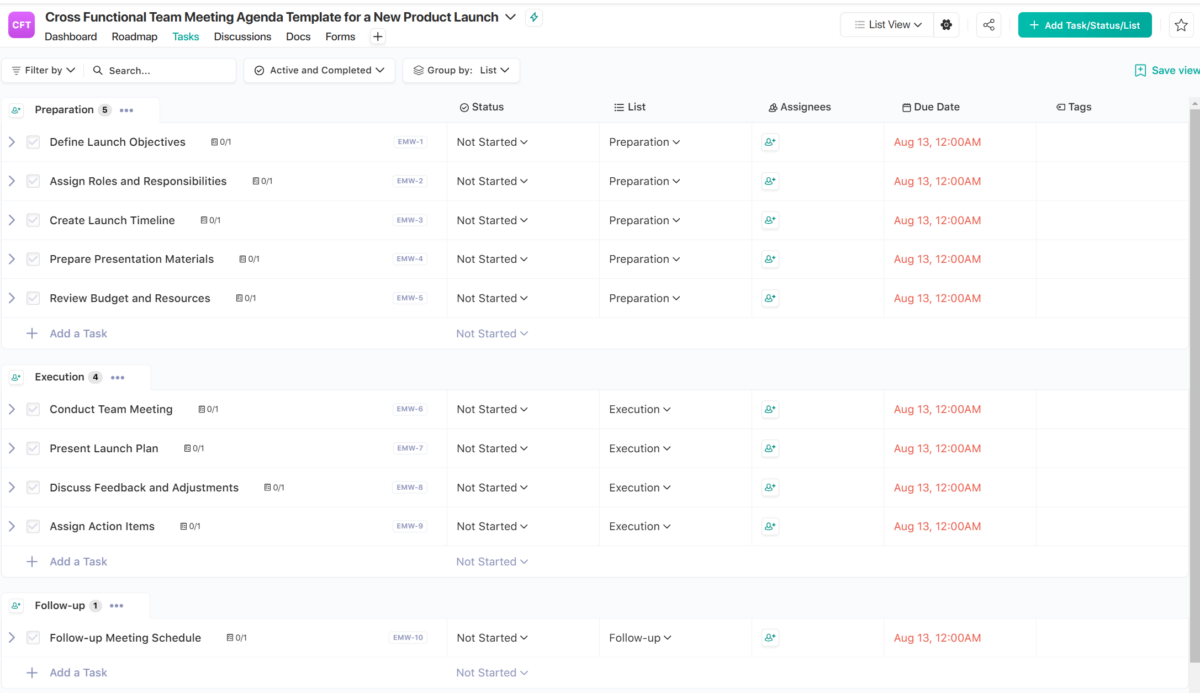Open the Discussions tab
This screenshot has height=693, width=1200.
(242, 36)
